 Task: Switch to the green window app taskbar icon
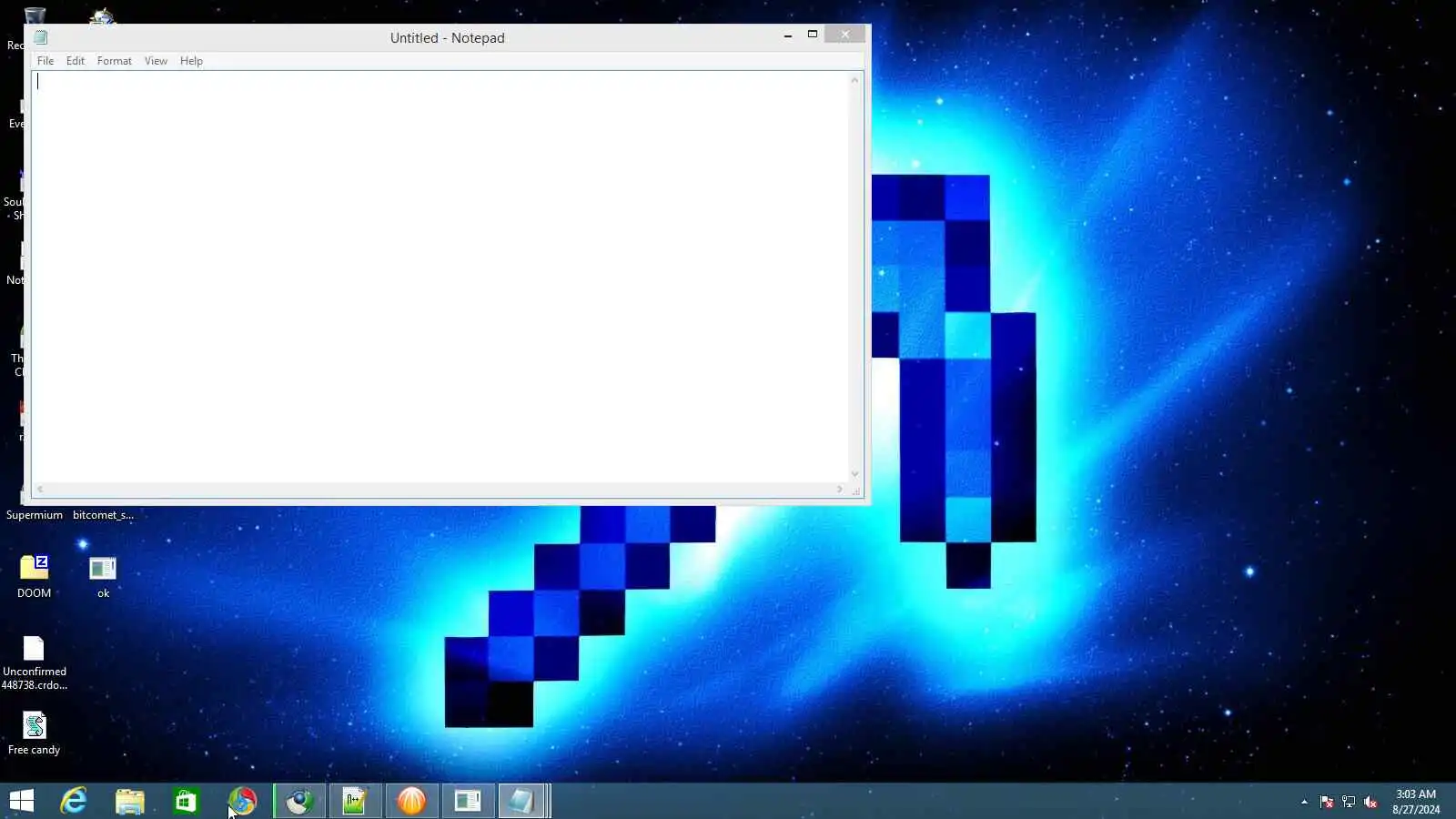click(468, 801)
